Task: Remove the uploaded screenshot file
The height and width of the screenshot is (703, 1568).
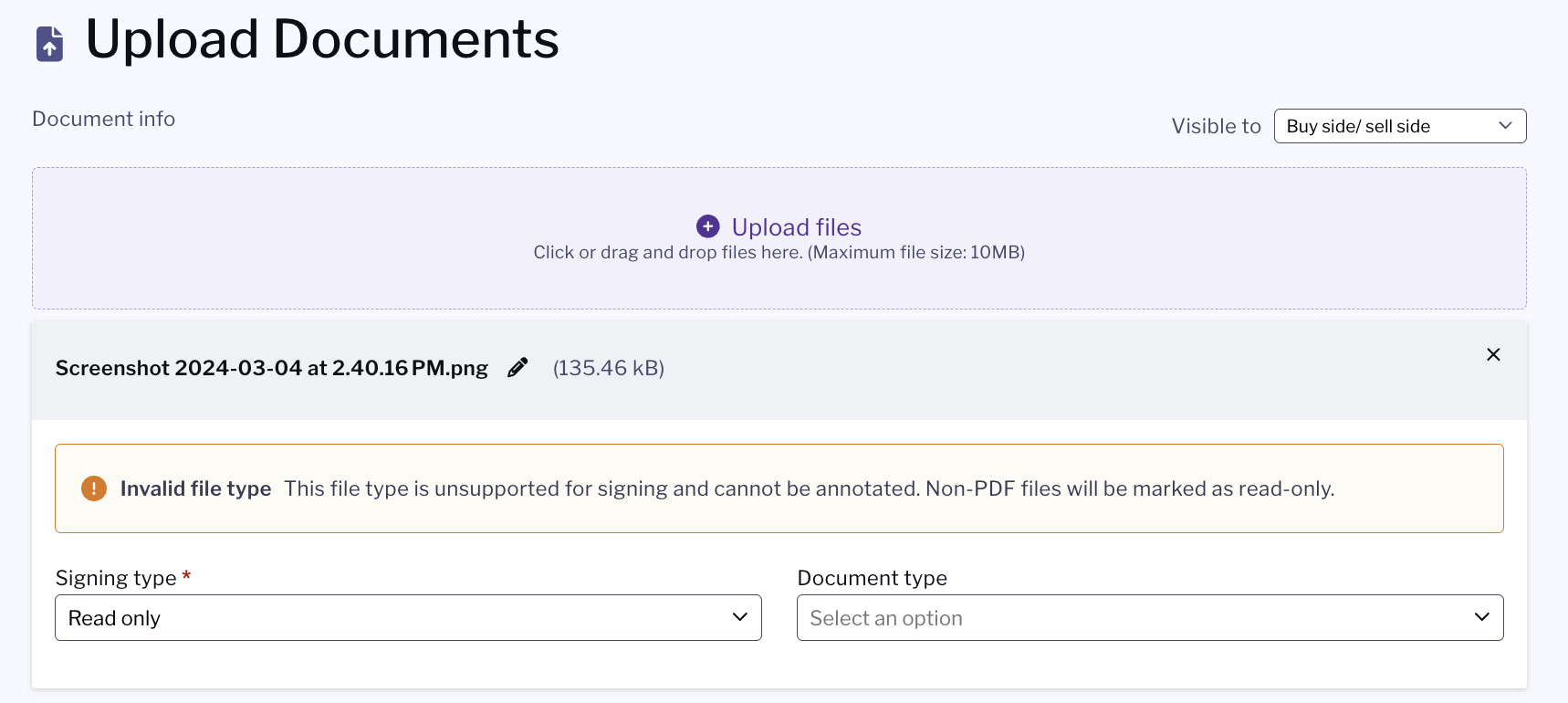Action: (1493, 354)
